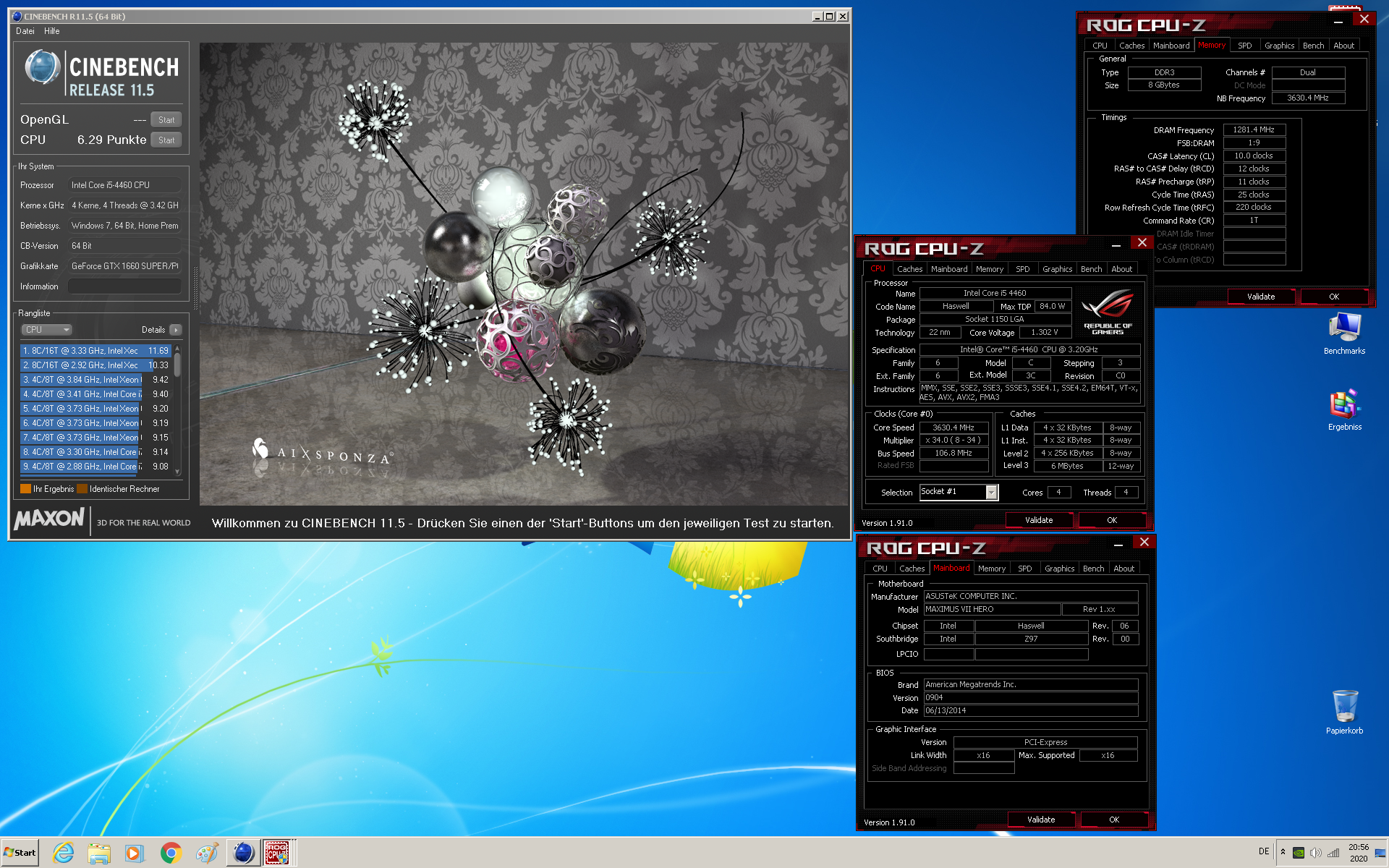
Task: Switch to Memory tab in CPU window
Action: (x=989, y=269)
